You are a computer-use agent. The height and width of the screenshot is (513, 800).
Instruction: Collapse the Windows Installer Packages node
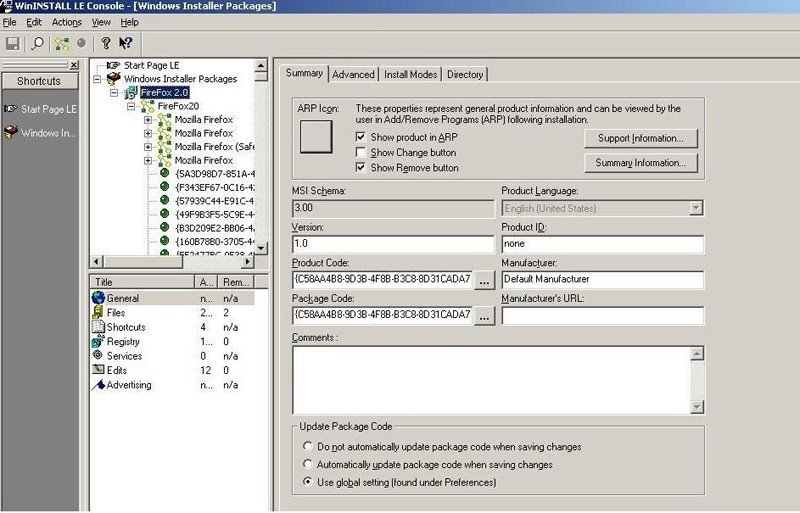(x=97, y=79)
